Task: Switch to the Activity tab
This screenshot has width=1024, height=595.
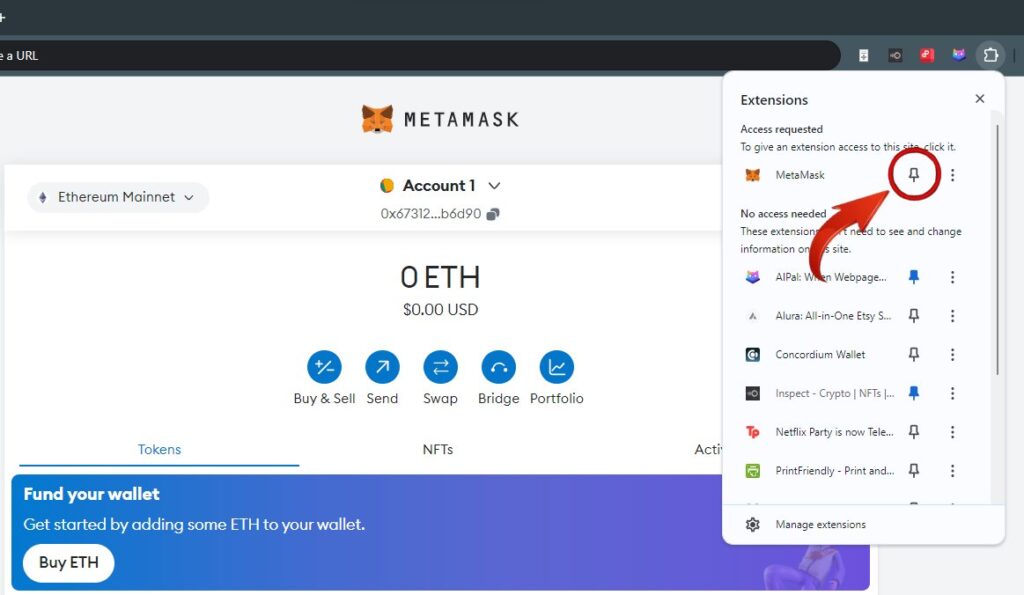Action: point(708,449)
